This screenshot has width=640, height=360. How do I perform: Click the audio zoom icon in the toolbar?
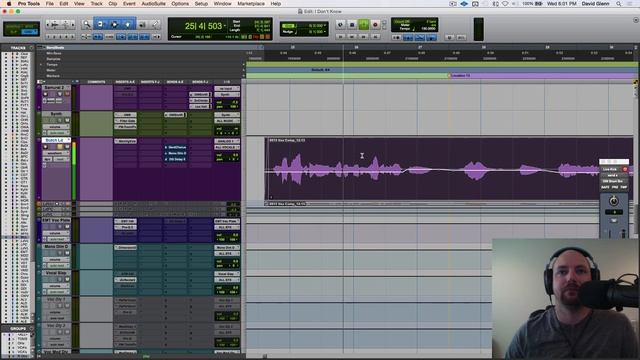coord(55,25)
